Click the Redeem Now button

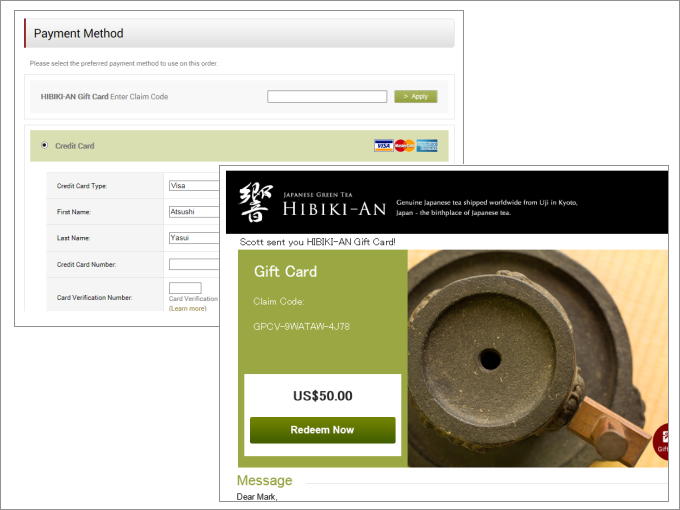click(323, 430)
